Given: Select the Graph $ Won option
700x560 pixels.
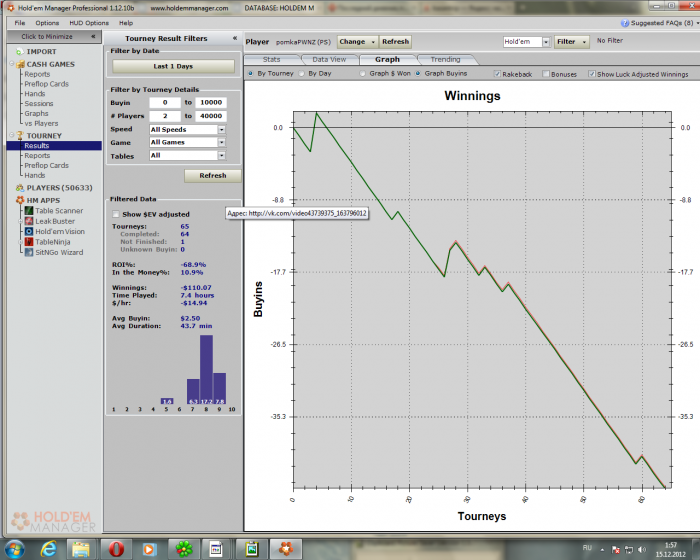Looking at the screenshot, I should coord(362,74).
